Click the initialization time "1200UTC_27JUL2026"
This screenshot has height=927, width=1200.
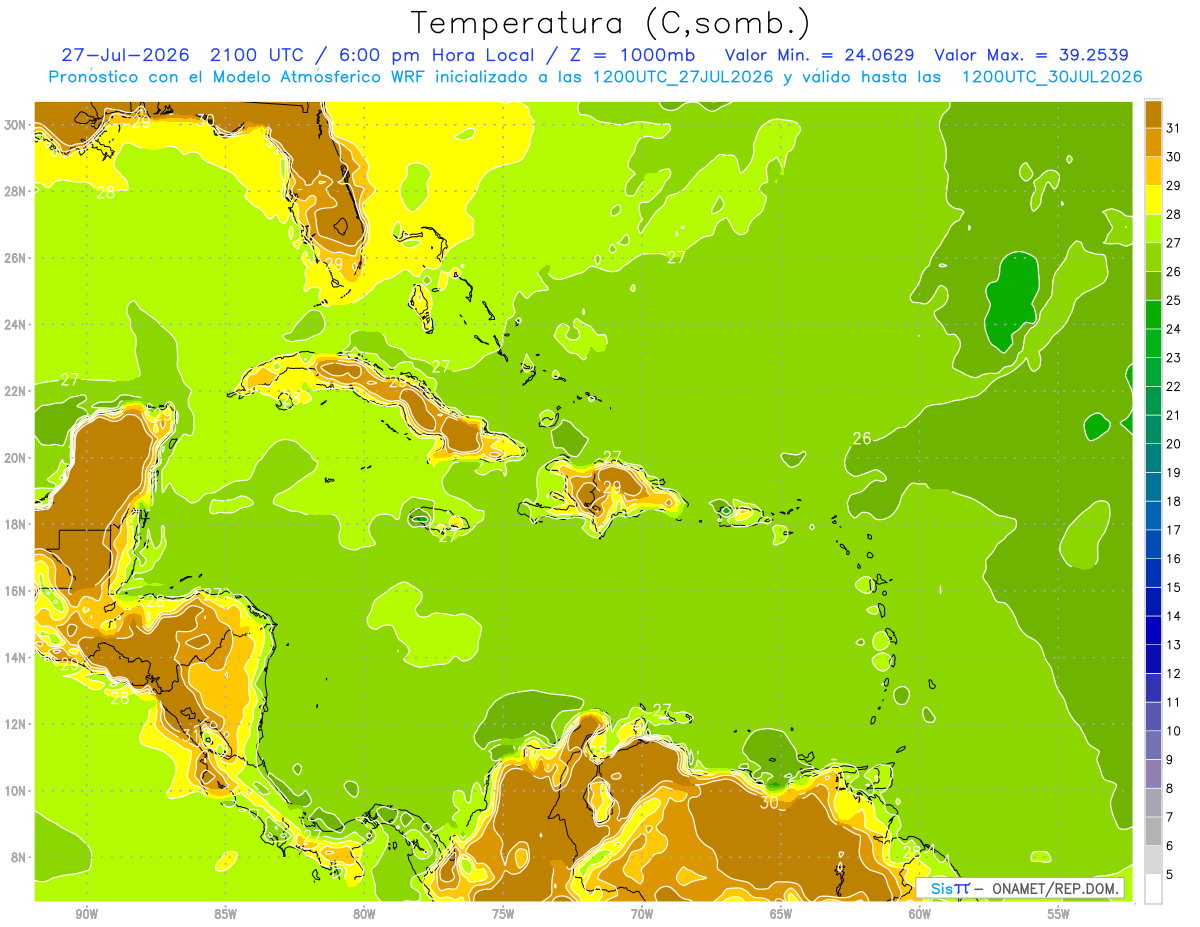(x=685, y=77)
